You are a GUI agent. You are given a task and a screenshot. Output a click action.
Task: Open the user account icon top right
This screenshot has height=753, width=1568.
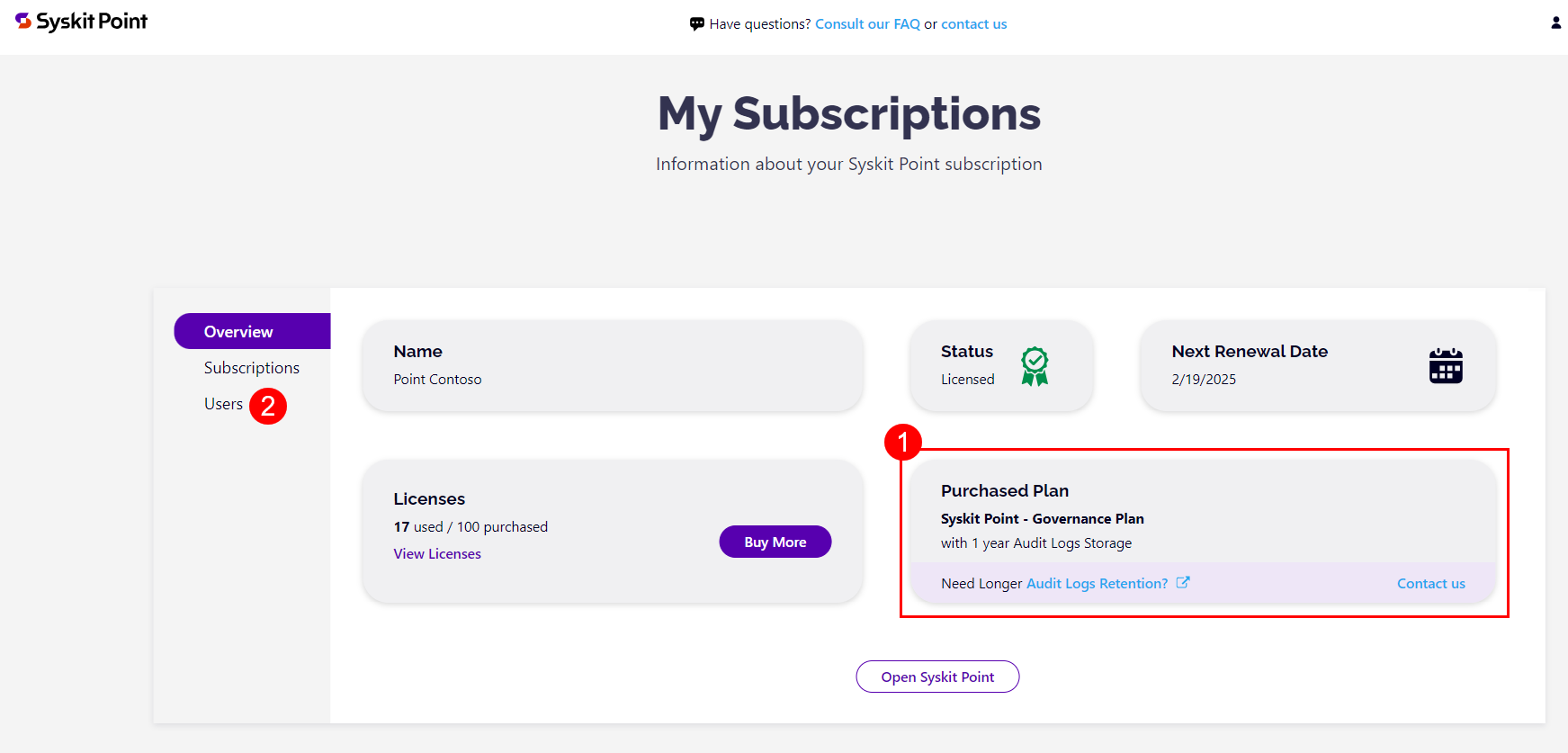tap(1555, 22)
